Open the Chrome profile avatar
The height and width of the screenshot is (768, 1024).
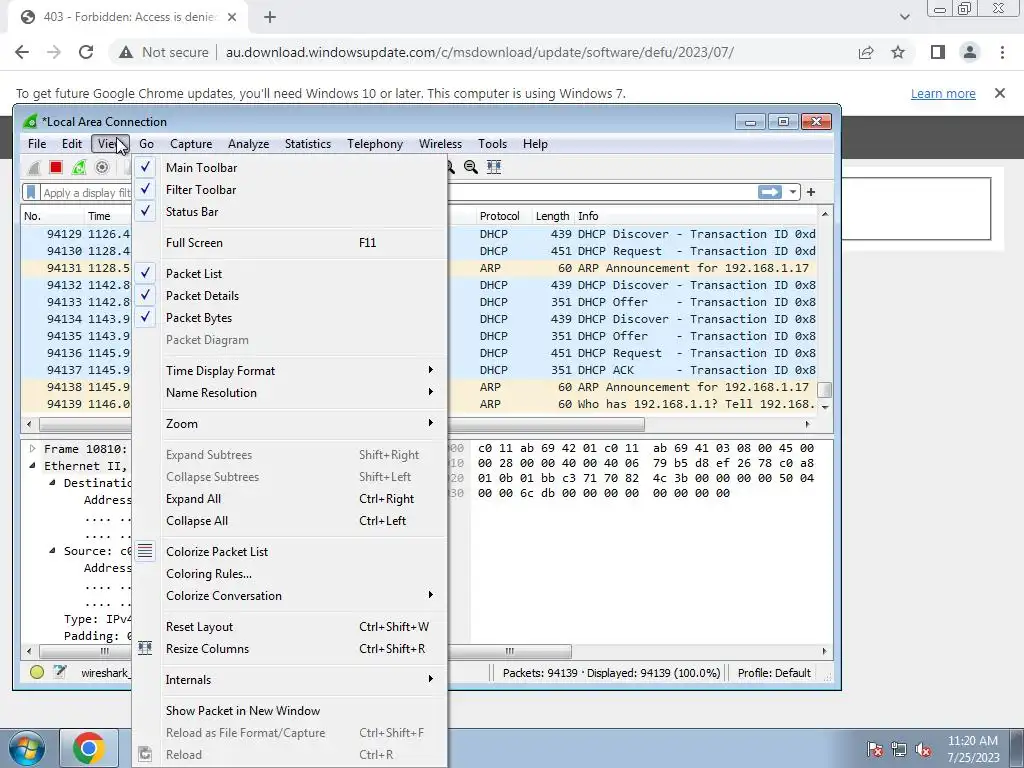970,52
